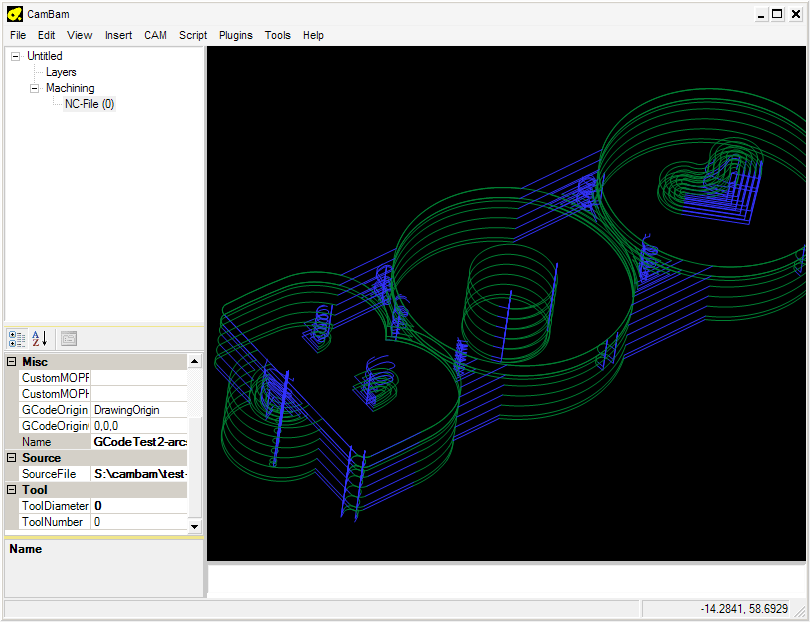Select the NC-File (0) tree item
The height and width of the screenshot is (622, 810).
click(89, 104)
